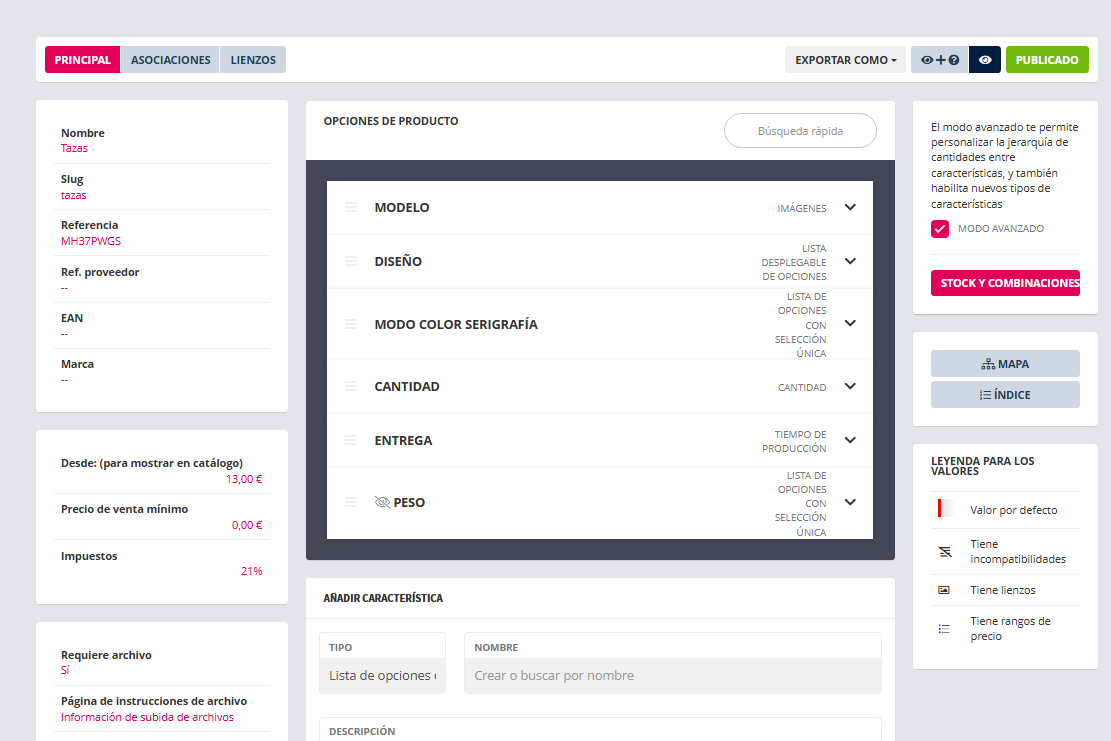Screen dimensions: 1111x741
Task: Click the drag handle beside MODO COLOR SERIGRAFÍA
Action: (x=351, y=324)
